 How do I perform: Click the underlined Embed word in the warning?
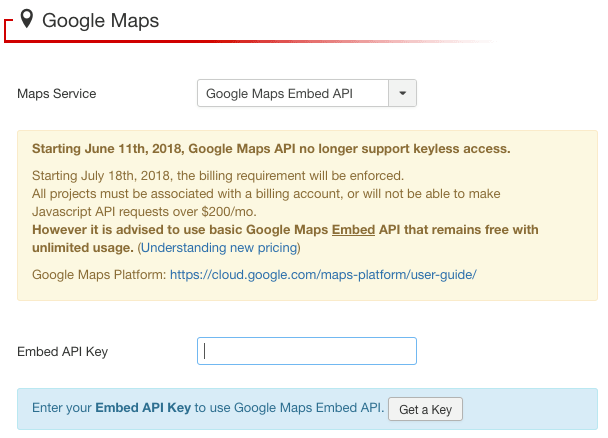[x=353, y=229]
